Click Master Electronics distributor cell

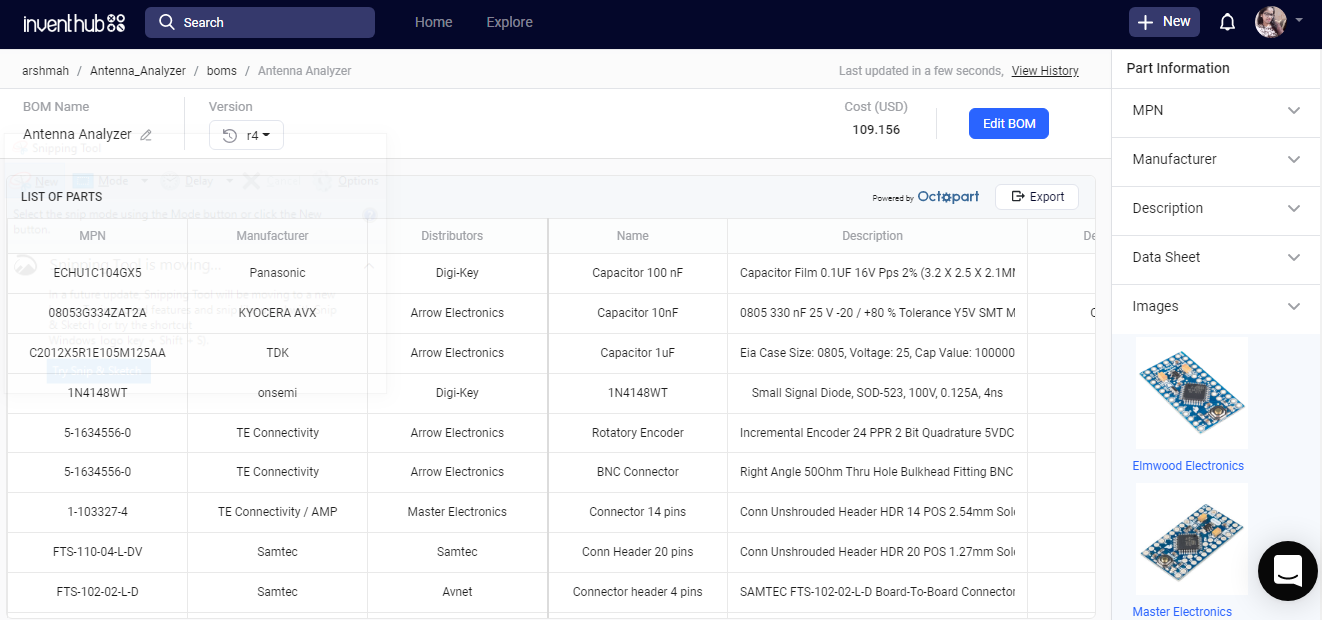coord(457,512)
